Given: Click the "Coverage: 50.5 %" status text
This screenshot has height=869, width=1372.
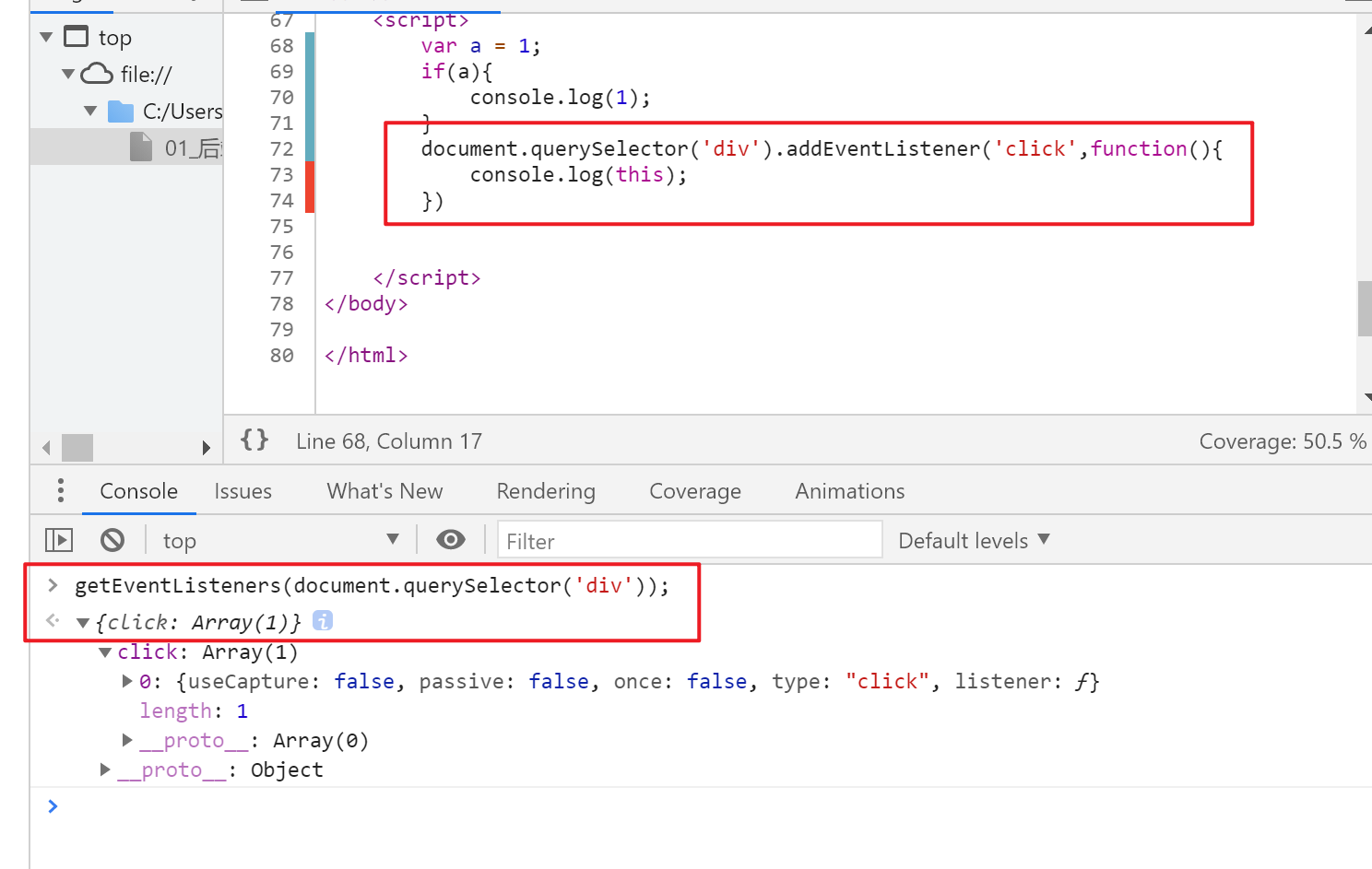Looking at the screenshot, I should click(x=1283, y=441).
